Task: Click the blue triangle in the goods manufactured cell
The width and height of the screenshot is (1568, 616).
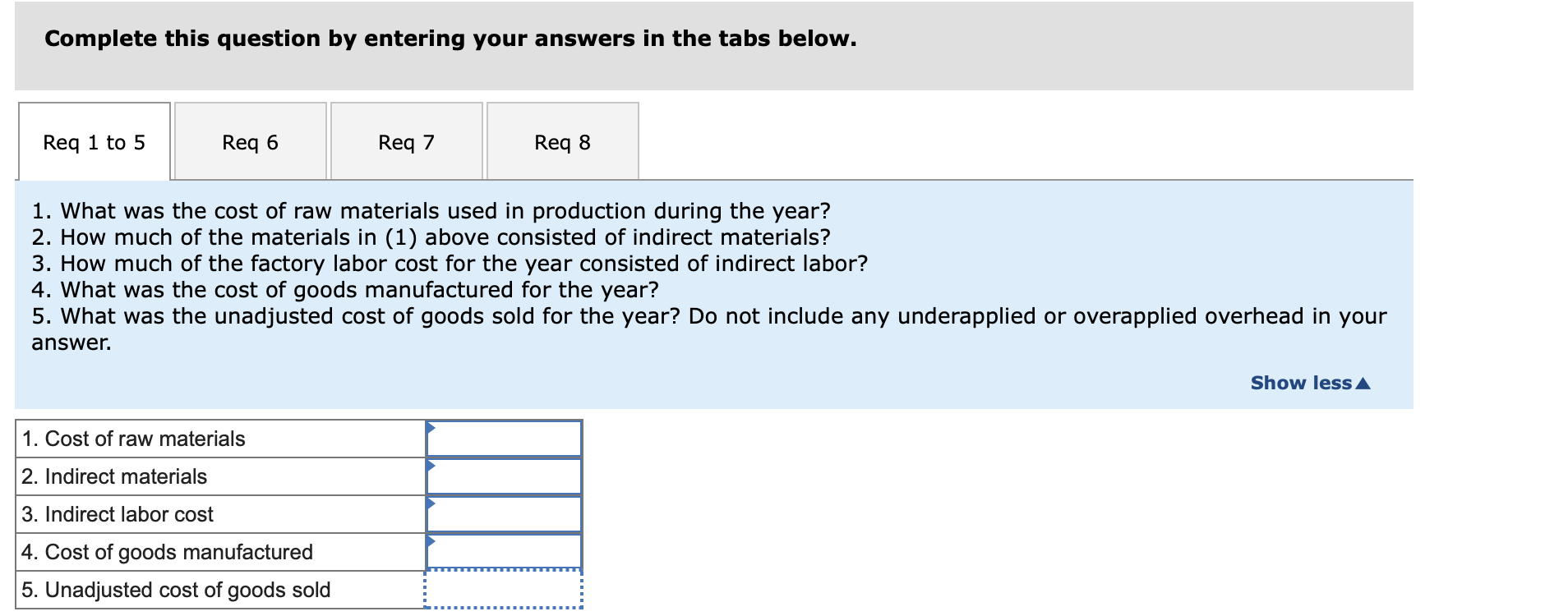Action: click(x=431, y=540)
